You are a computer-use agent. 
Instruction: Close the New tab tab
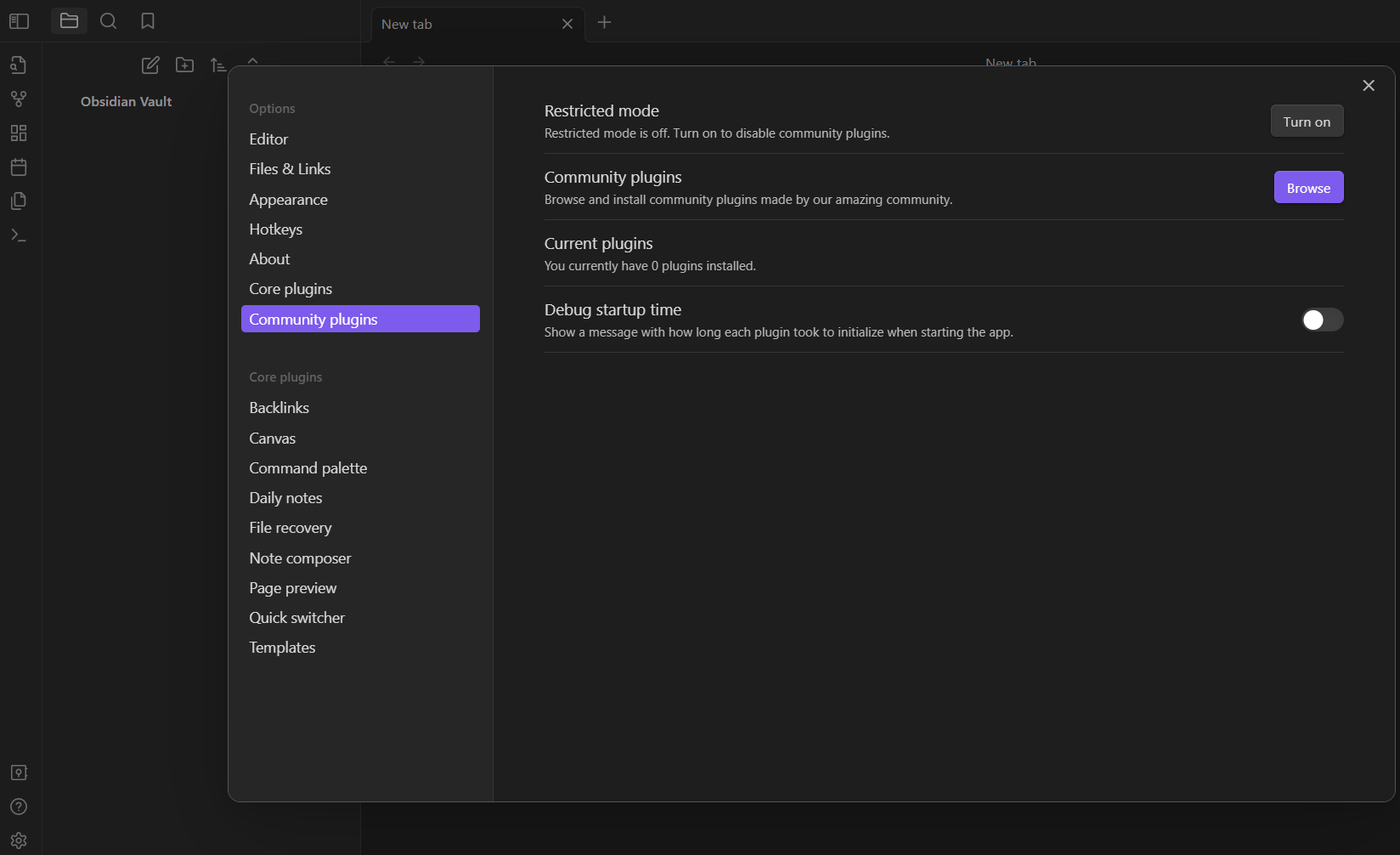click(567, 24)
